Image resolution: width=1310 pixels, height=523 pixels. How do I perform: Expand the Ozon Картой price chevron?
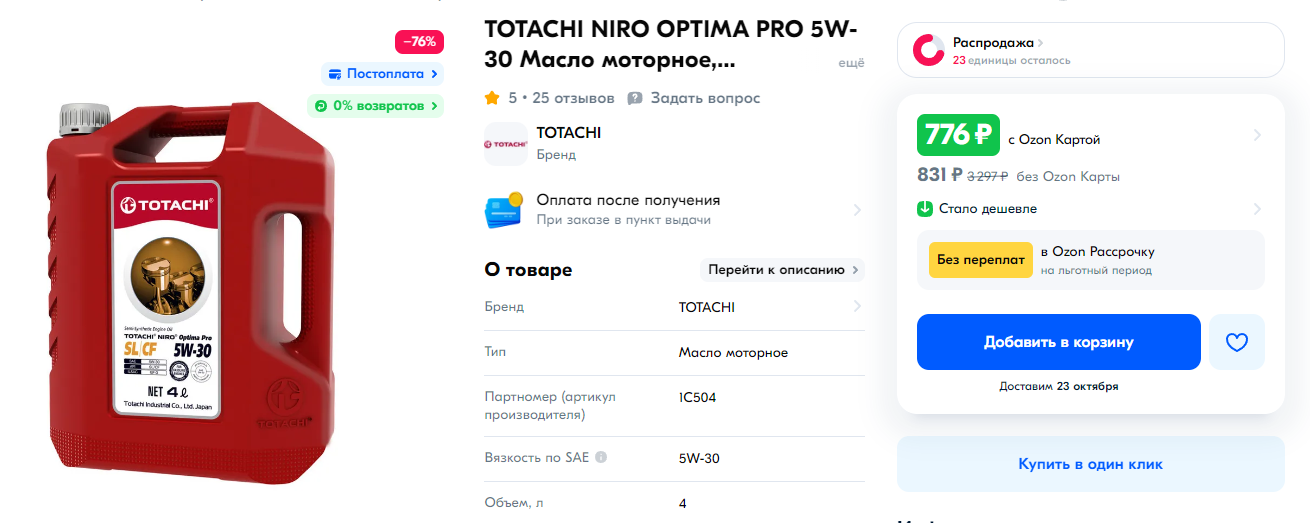[x=1257, y=135]
